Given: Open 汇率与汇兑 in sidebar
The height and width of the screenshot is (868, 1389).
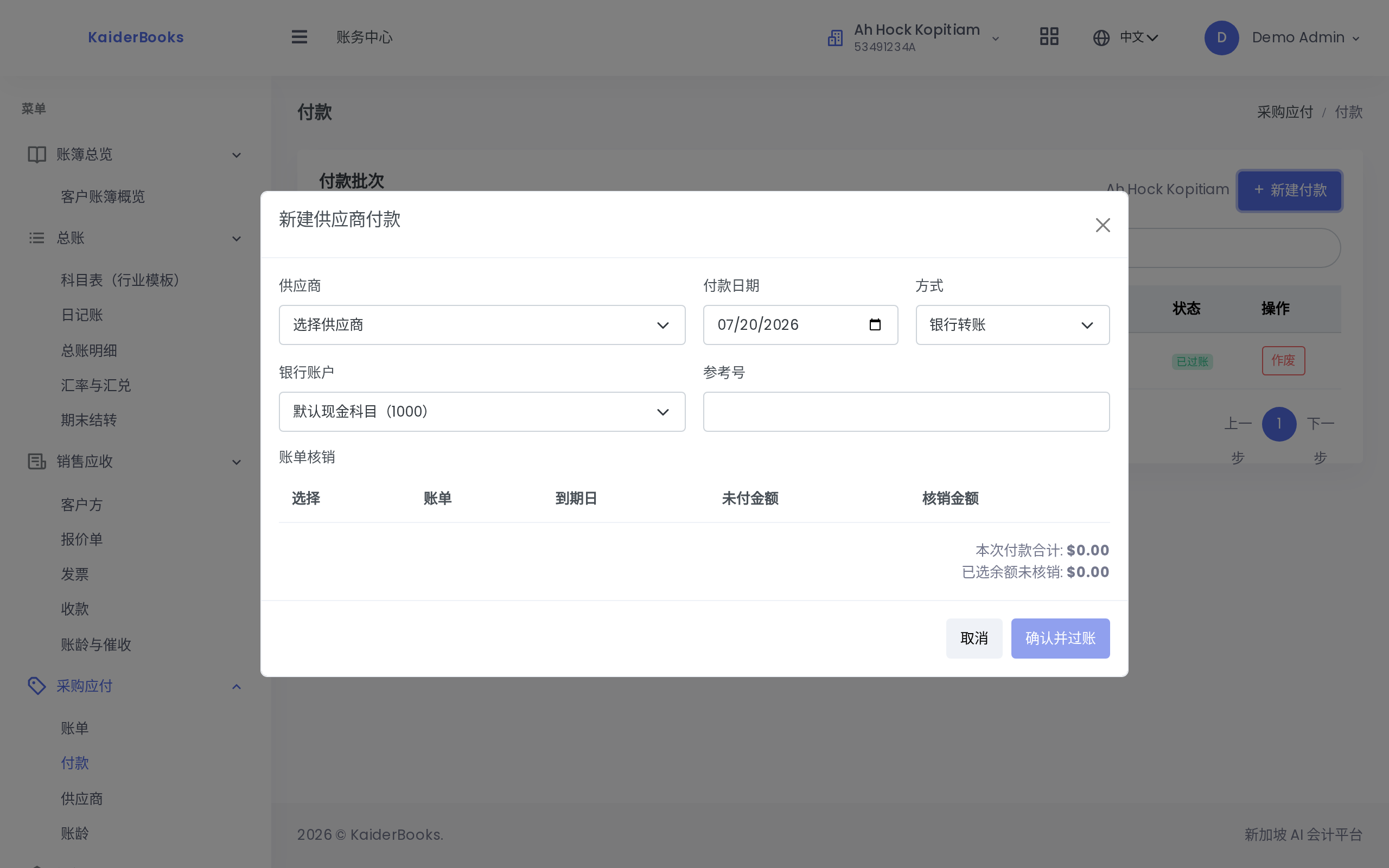Looking at the screenshot, I should pos(96,385).
